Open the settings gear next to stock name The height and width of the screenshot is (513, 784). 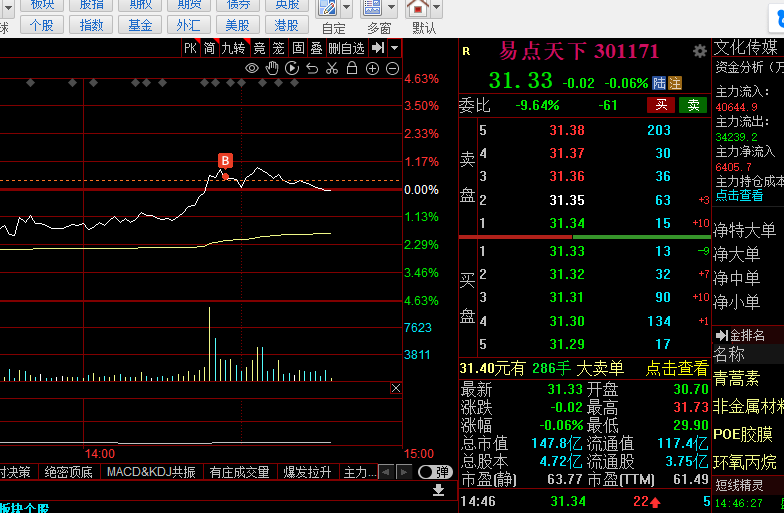point(700,51)
